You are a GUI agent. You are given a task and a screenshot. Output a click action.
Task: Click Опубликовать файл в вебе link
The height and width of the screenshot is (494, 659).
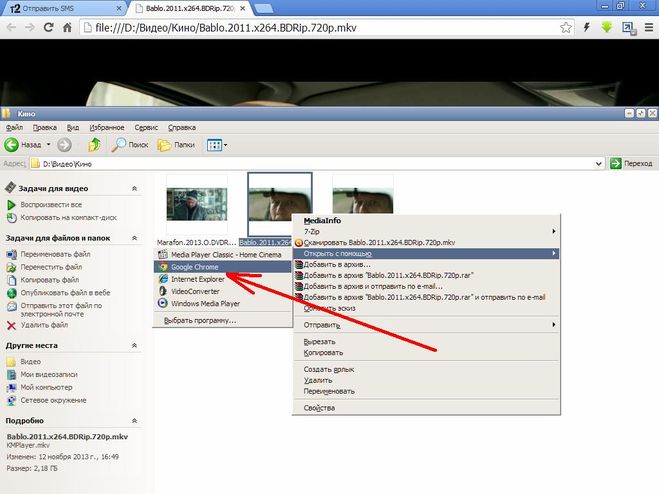[x=66, y=293]
